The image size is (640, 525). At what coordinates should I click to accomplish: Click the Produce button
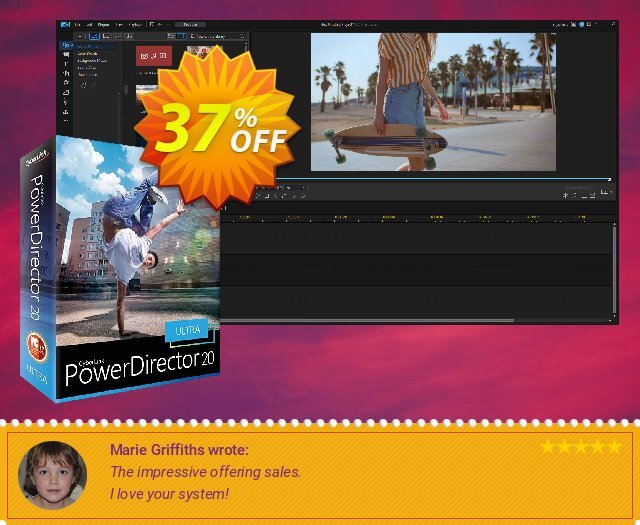pos(190,24)
